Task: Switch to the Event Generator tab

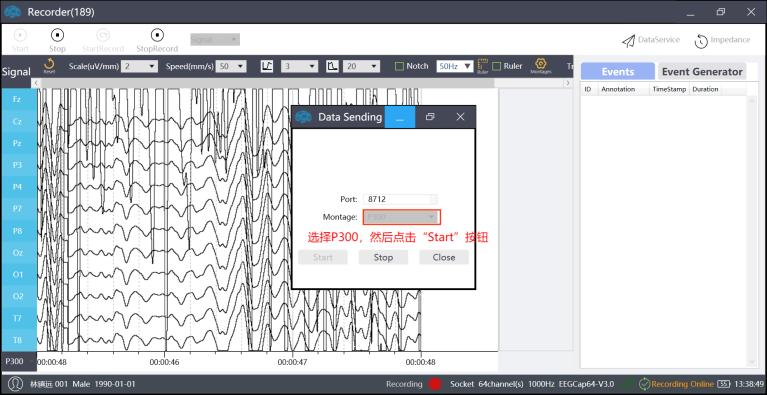Action: 702,71
